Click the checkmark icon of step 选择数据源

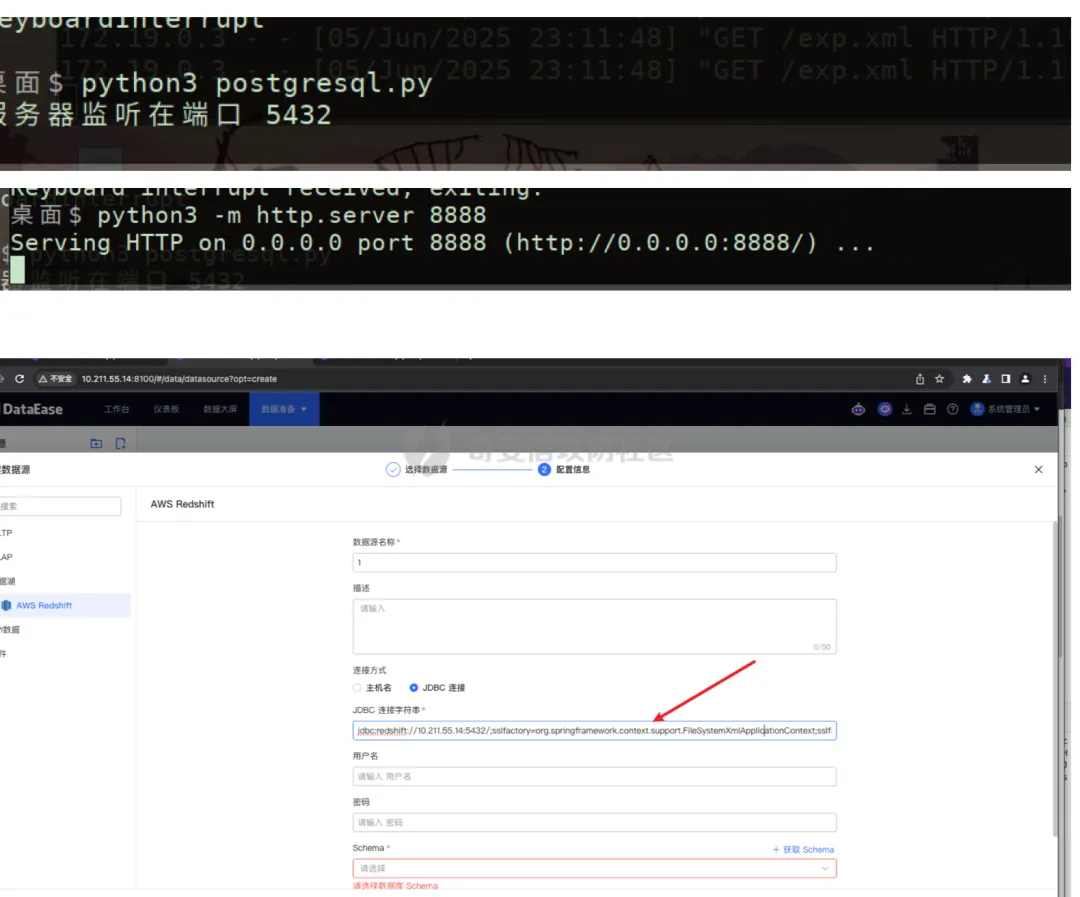[393, 470]
